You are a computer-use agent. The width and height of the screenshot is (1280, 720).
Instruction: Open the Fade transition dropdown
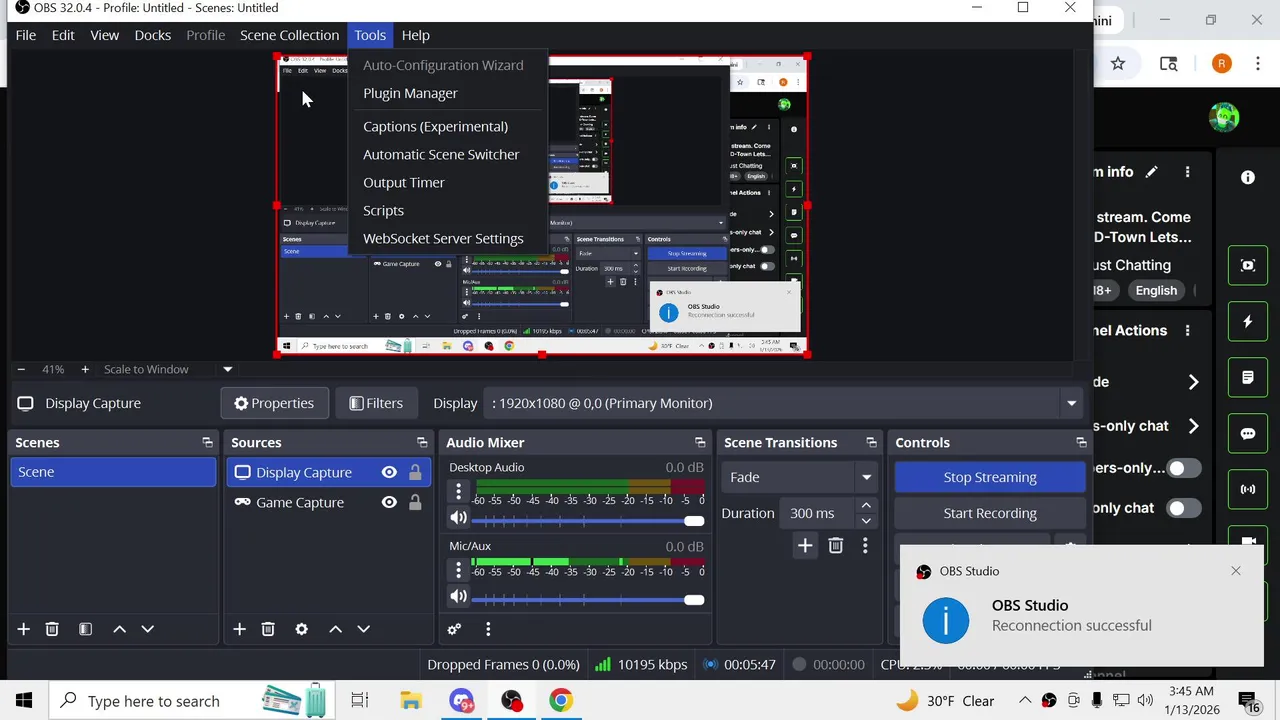click(x=799, y=477)
